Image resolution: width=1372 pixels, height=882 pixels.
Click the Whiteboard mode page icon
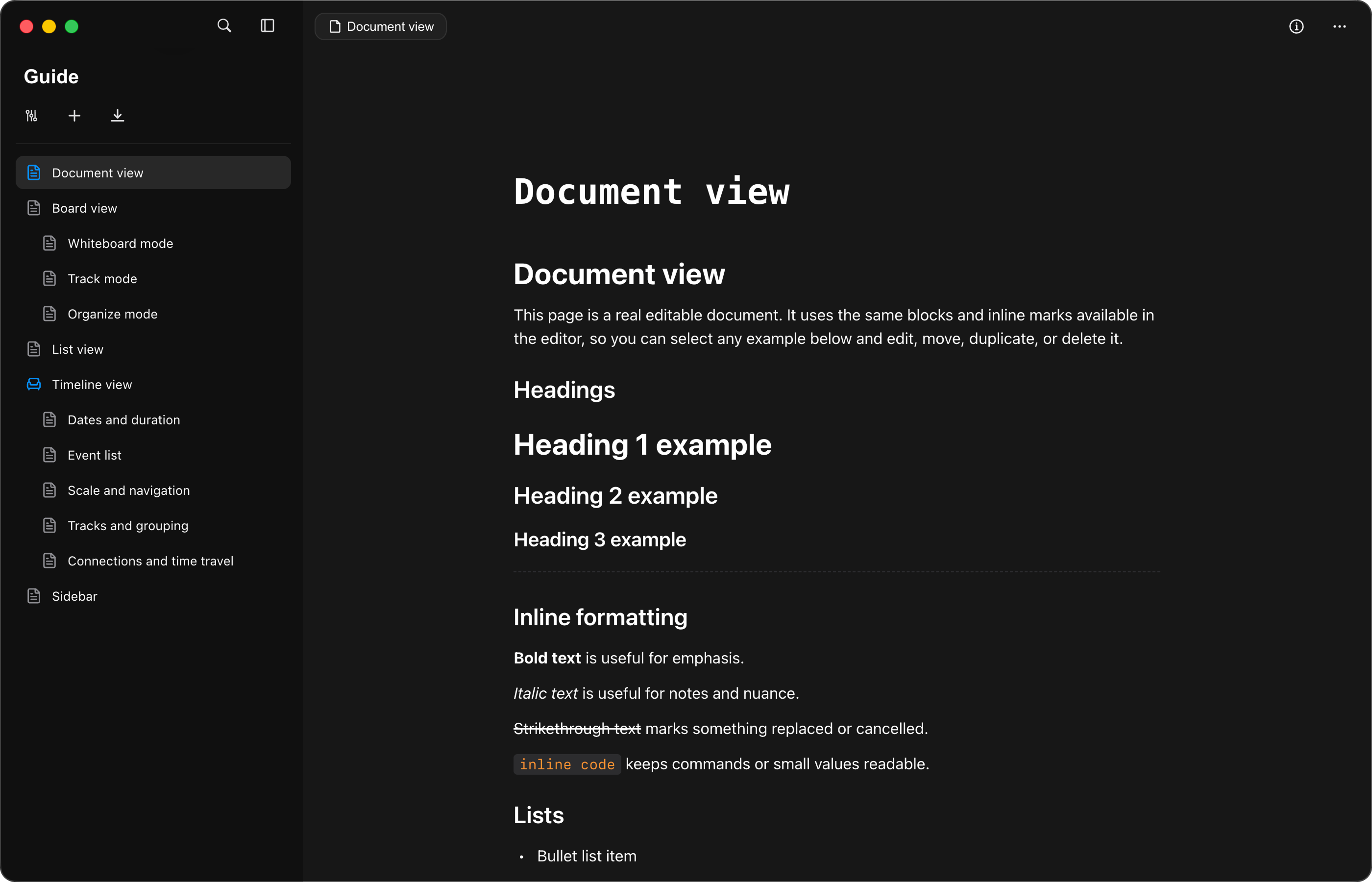(50, 244)
